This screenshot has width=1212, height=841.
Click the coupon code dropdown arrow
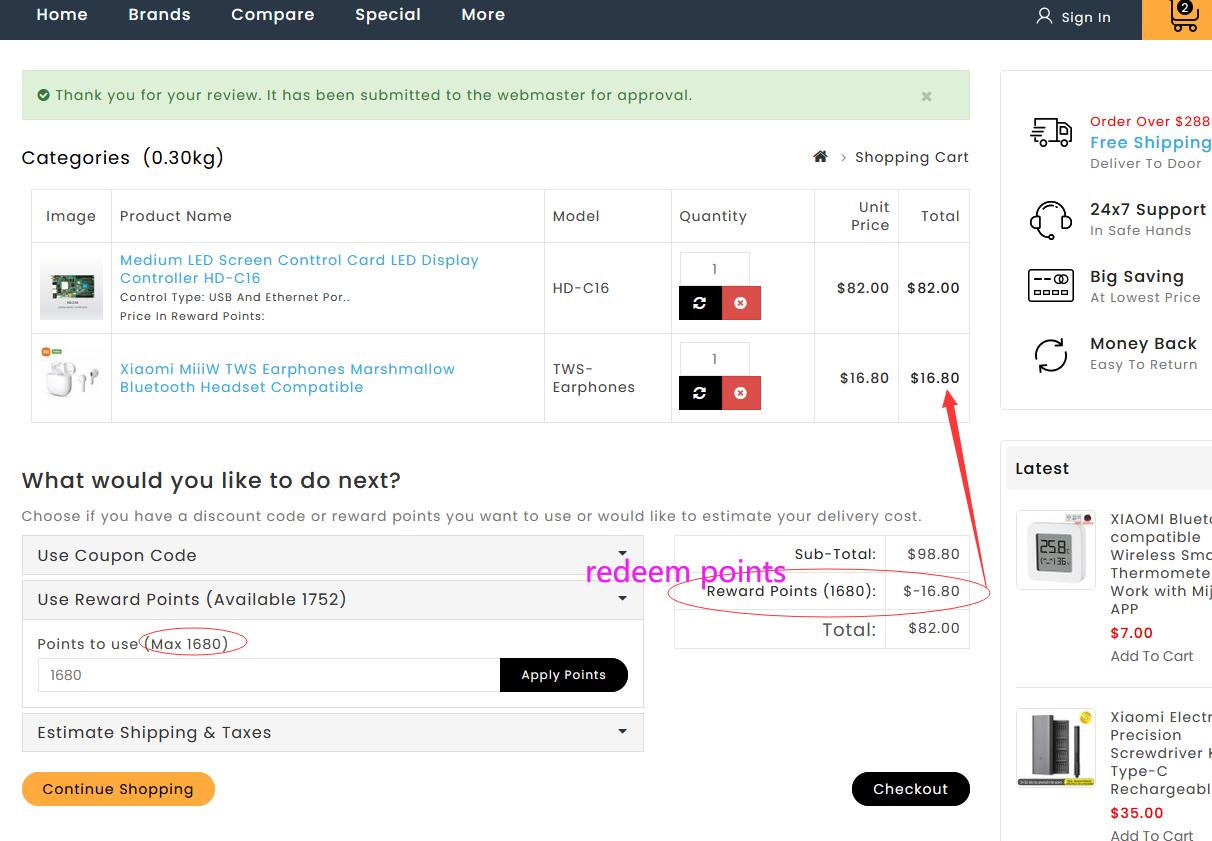pos(622,554)
